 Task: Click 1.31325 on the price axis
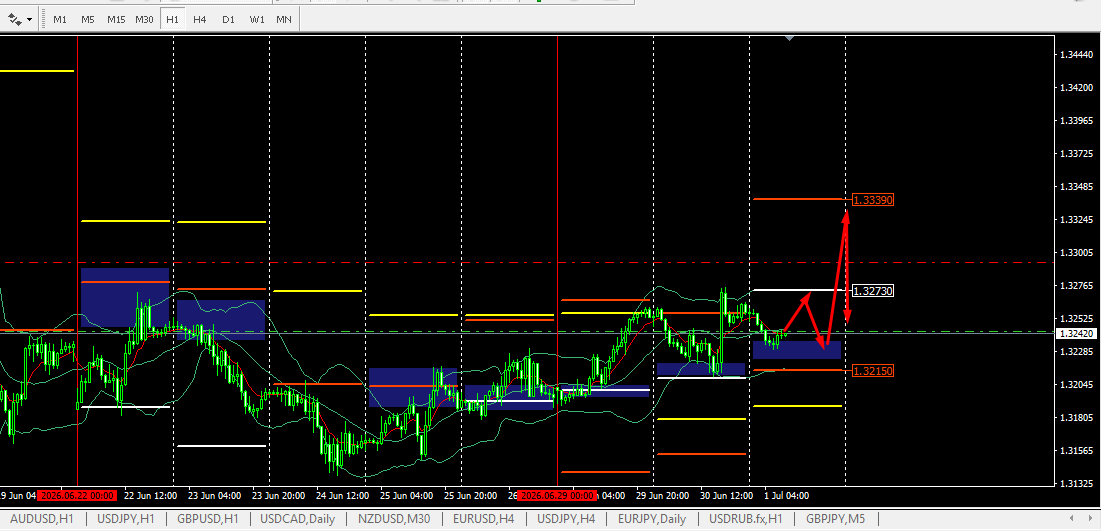tap(1076, 483)
